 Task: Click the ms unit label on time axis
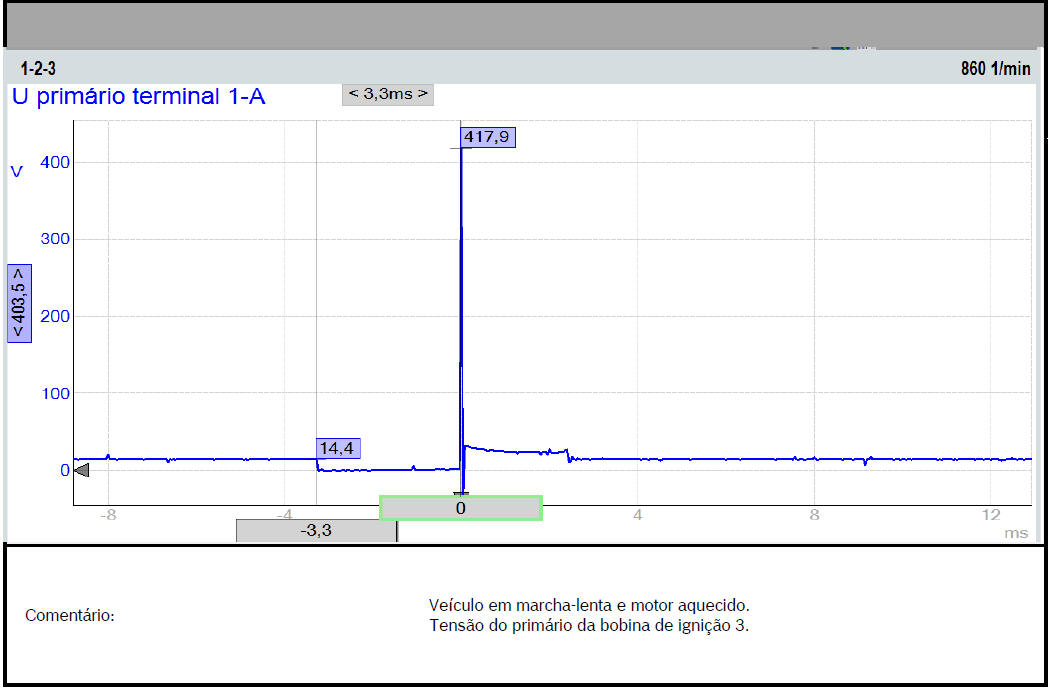pos(1016,534)
